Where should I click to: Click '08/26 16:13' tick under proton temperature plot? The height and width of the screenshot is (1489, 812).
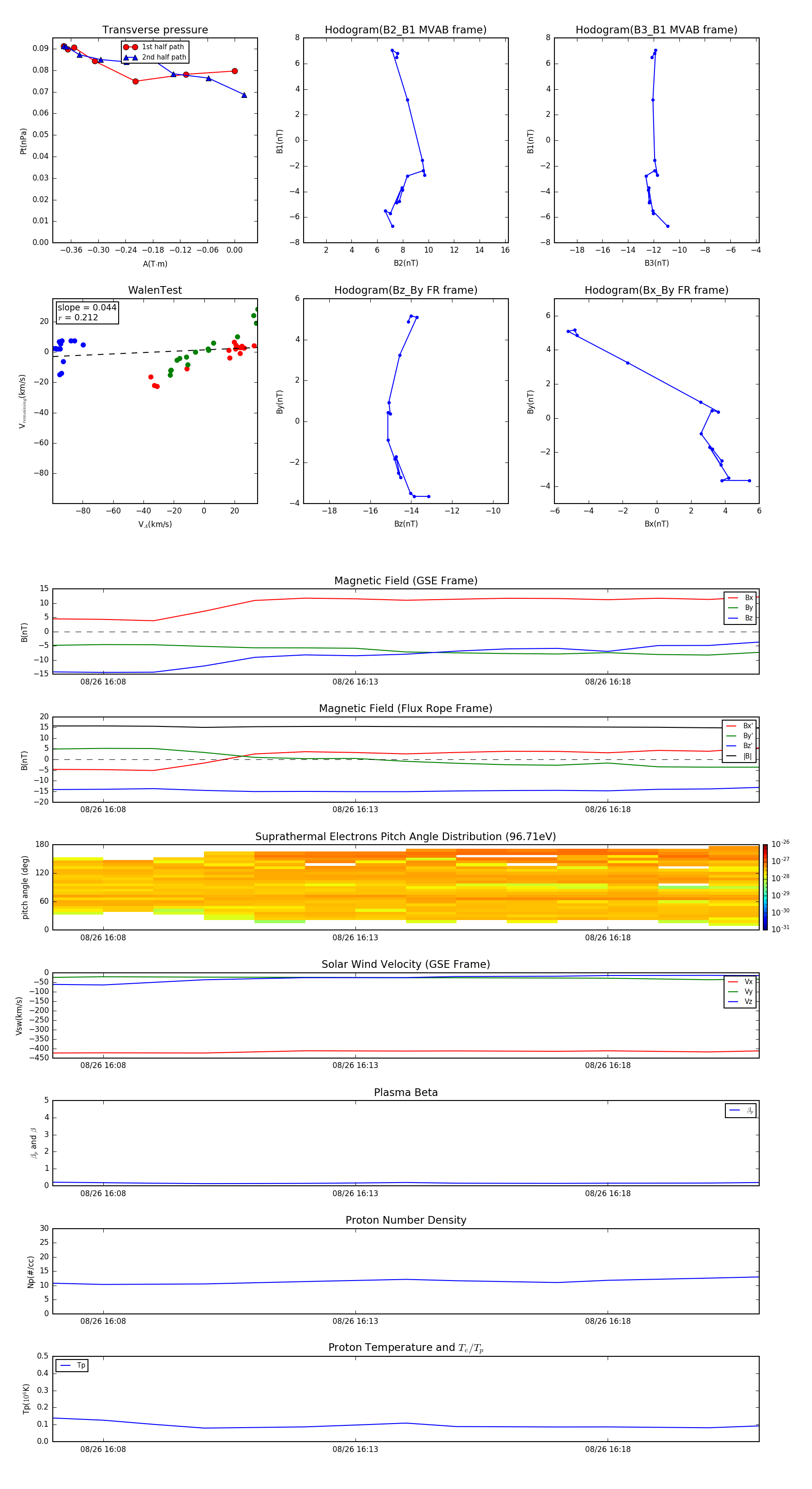(x=355, y=1450)
